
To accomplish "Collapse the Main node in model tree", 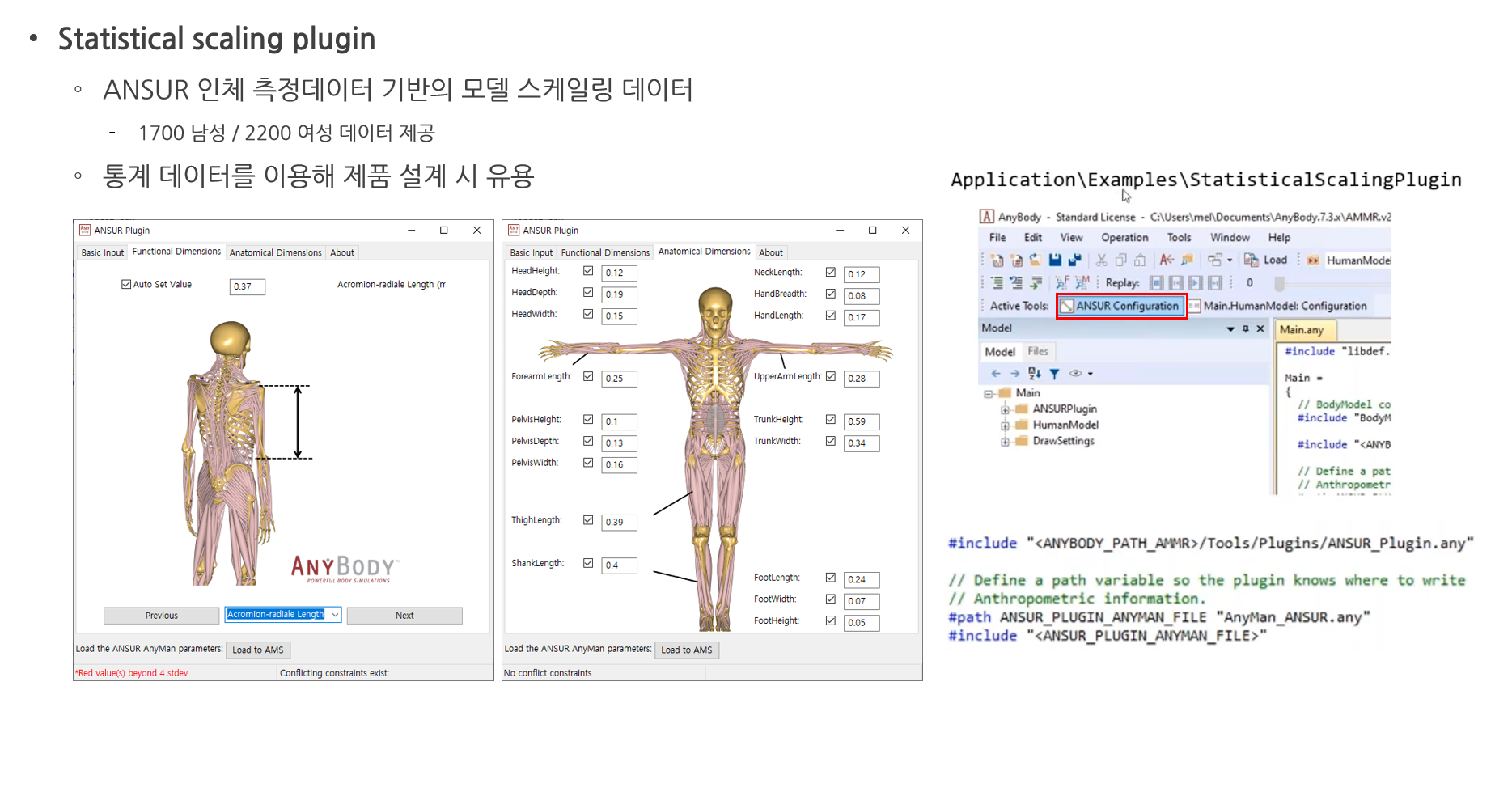I will (988, 394).
